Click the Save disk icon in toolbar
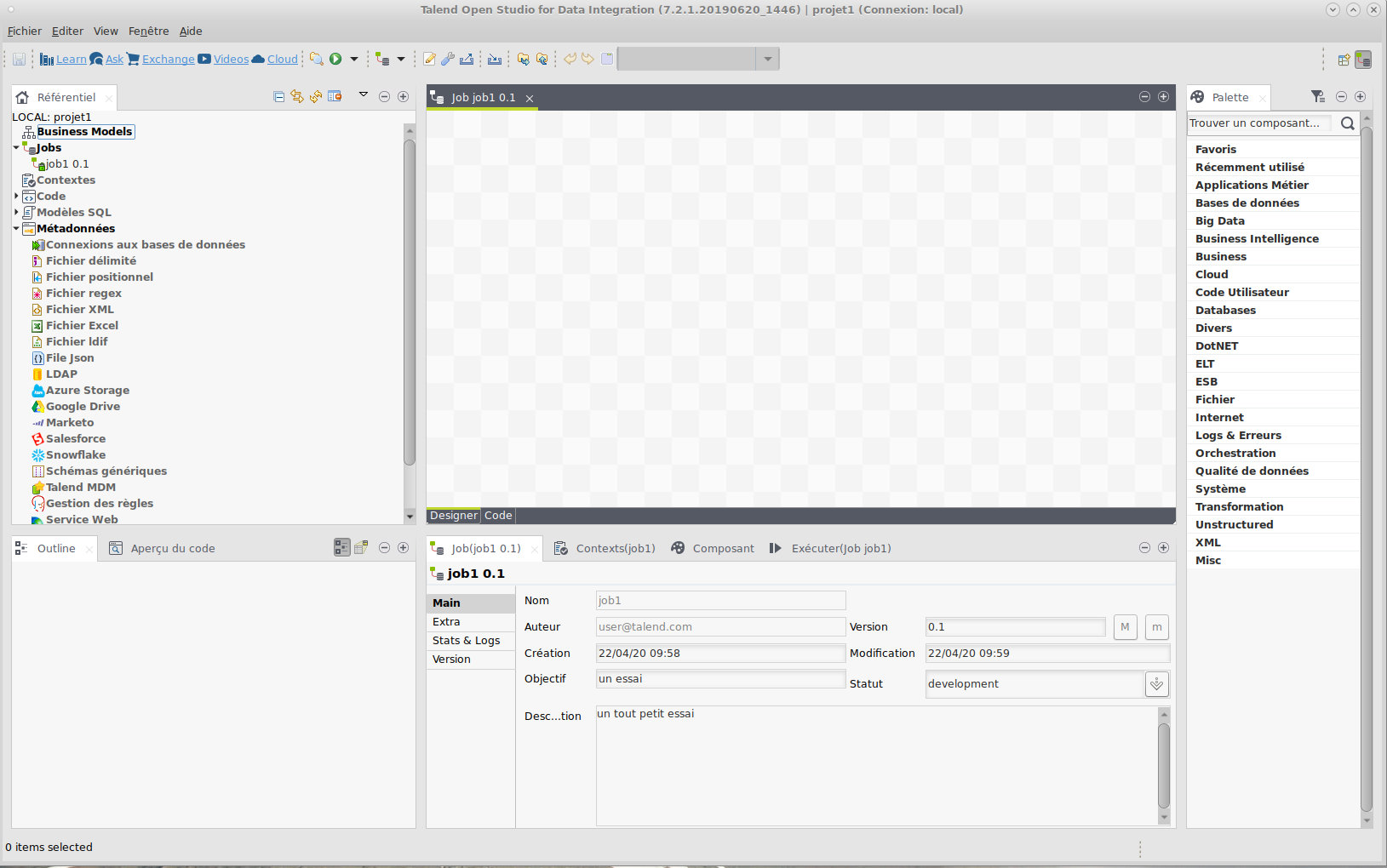The width and height of the screenshot is (1387, 868). pos(19,60)
